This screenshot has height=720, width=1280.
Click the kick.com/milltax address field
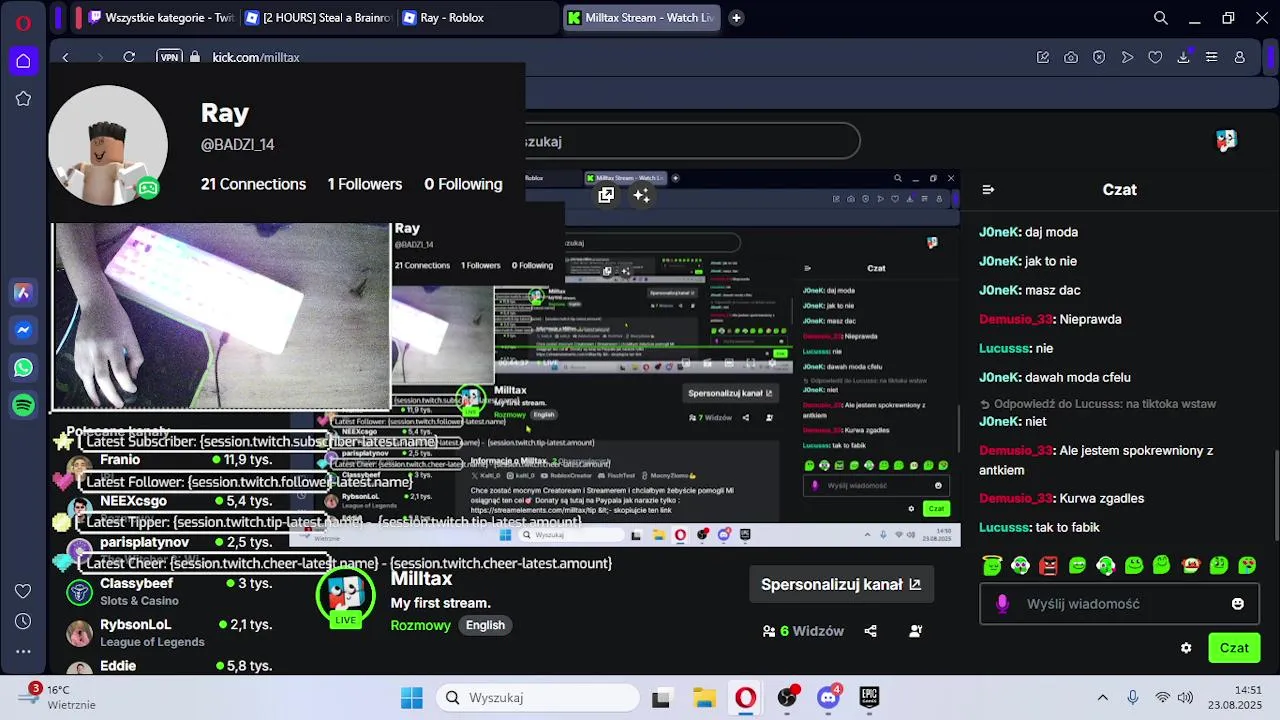[256, 57]
